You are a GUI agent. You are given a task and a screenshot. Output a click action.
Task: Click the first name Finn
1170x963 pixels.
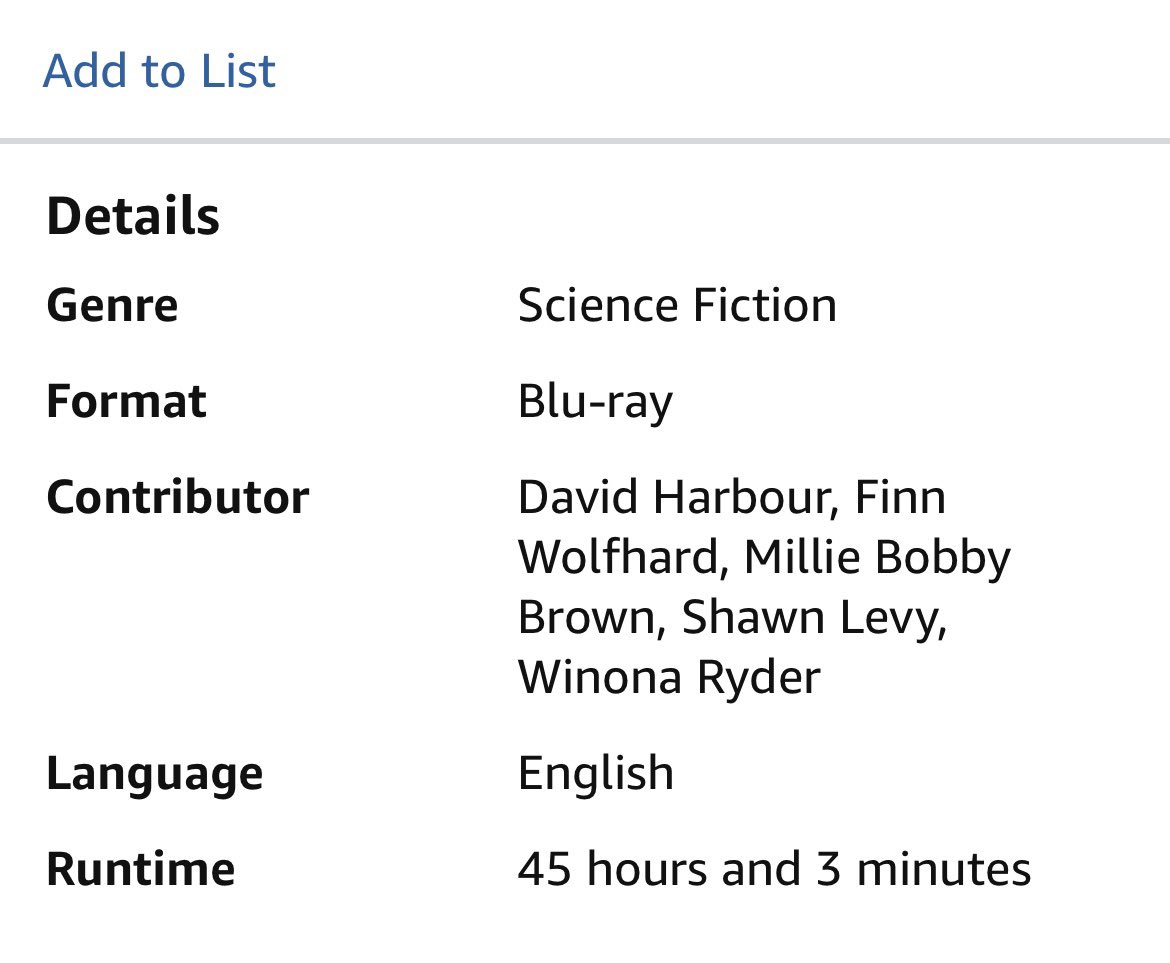click(x=900, y=497)
